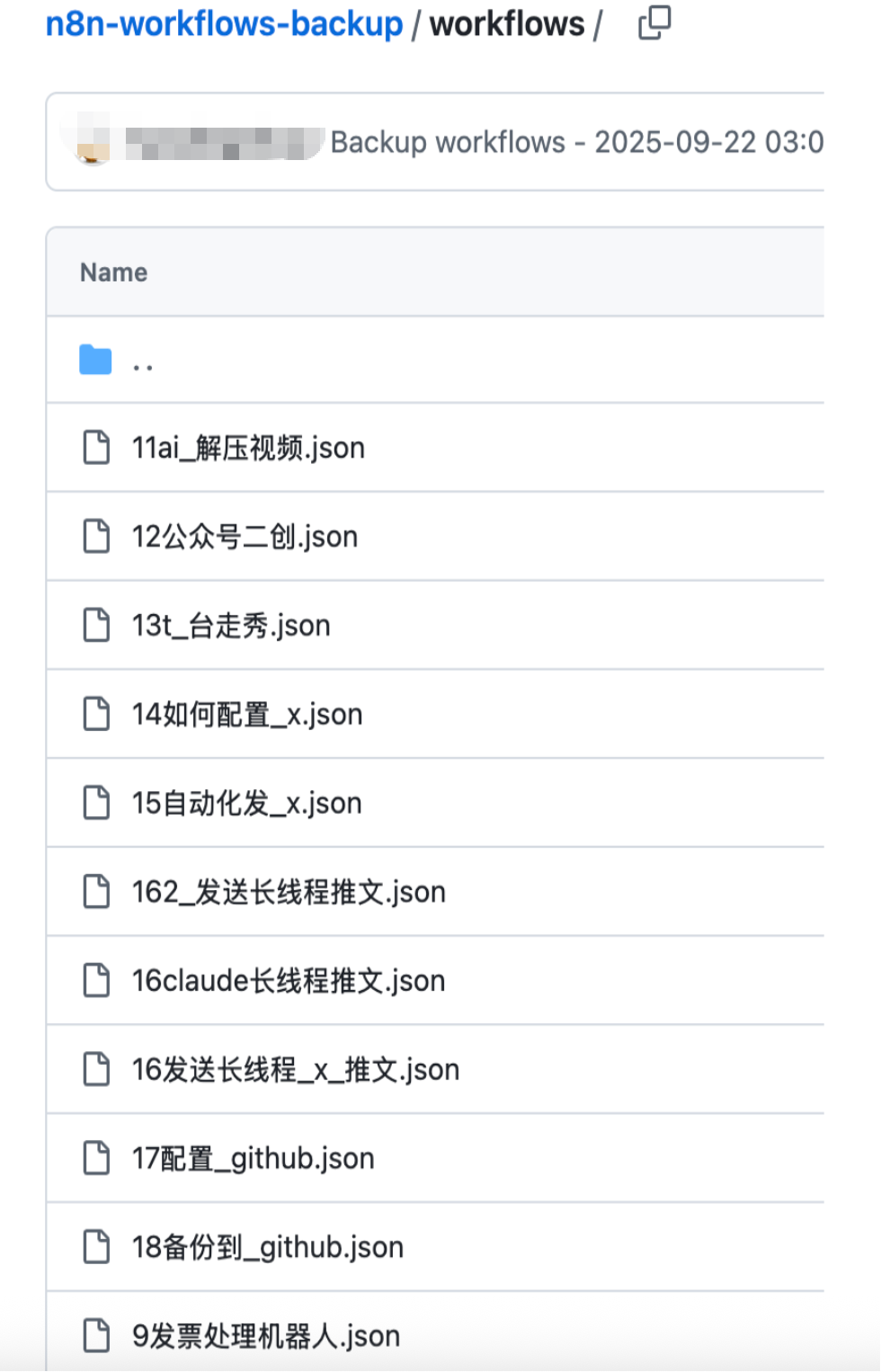Click the committer avatar image
The height and width of the screenshot is (1372, 881).
click(x=94, y=142)
